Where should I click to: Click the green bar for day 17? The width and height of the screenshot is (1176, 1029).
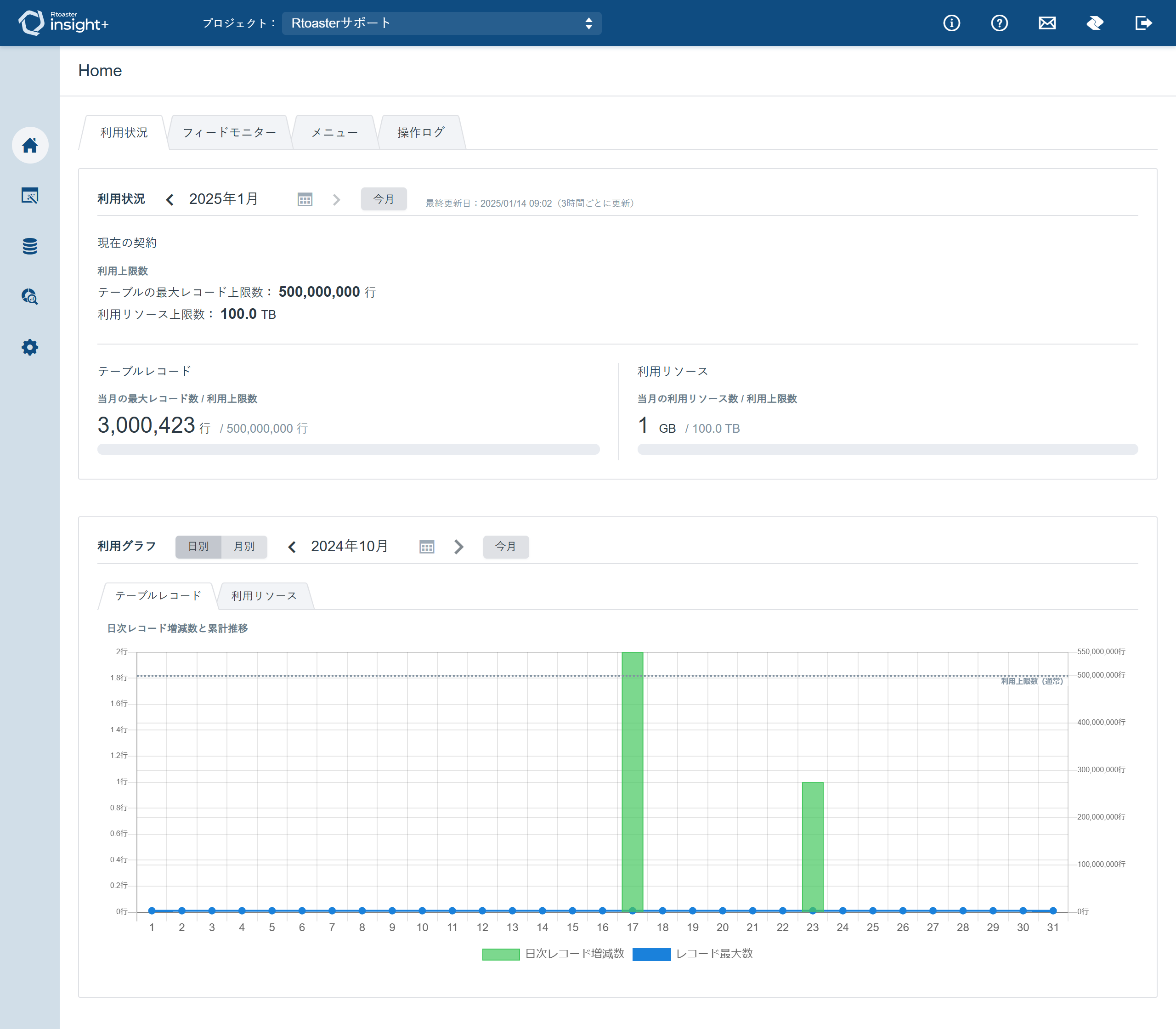(x=632, y=781)
